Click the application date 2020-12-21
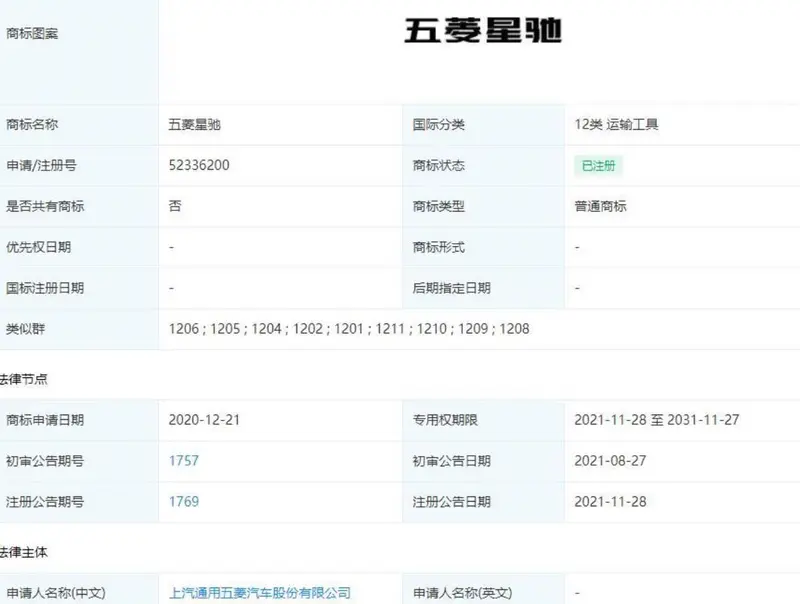Image resolution: width=800 pixels, height=604 pixels. click(x=205, y=420)
